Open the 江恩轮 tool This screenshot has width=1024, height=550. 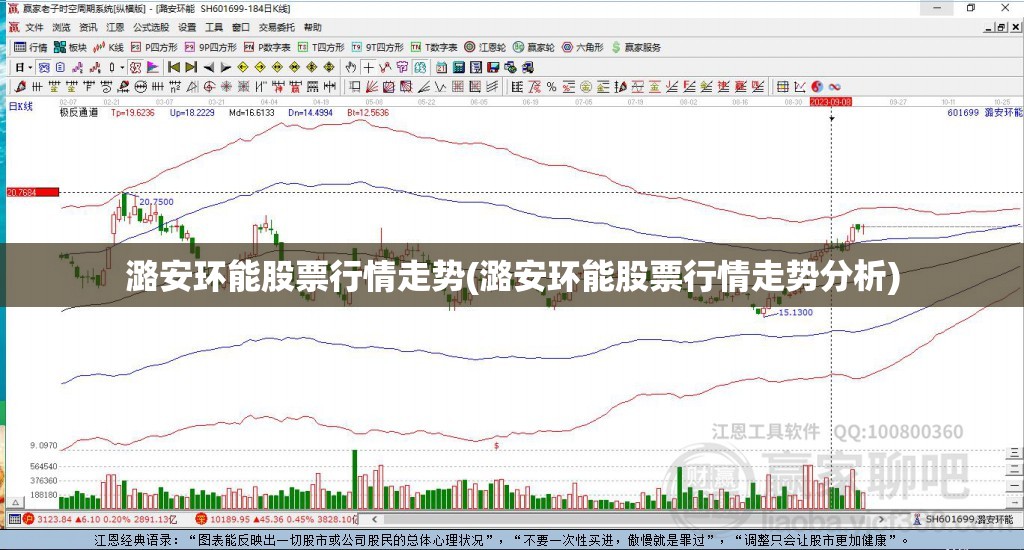(485, 47)
